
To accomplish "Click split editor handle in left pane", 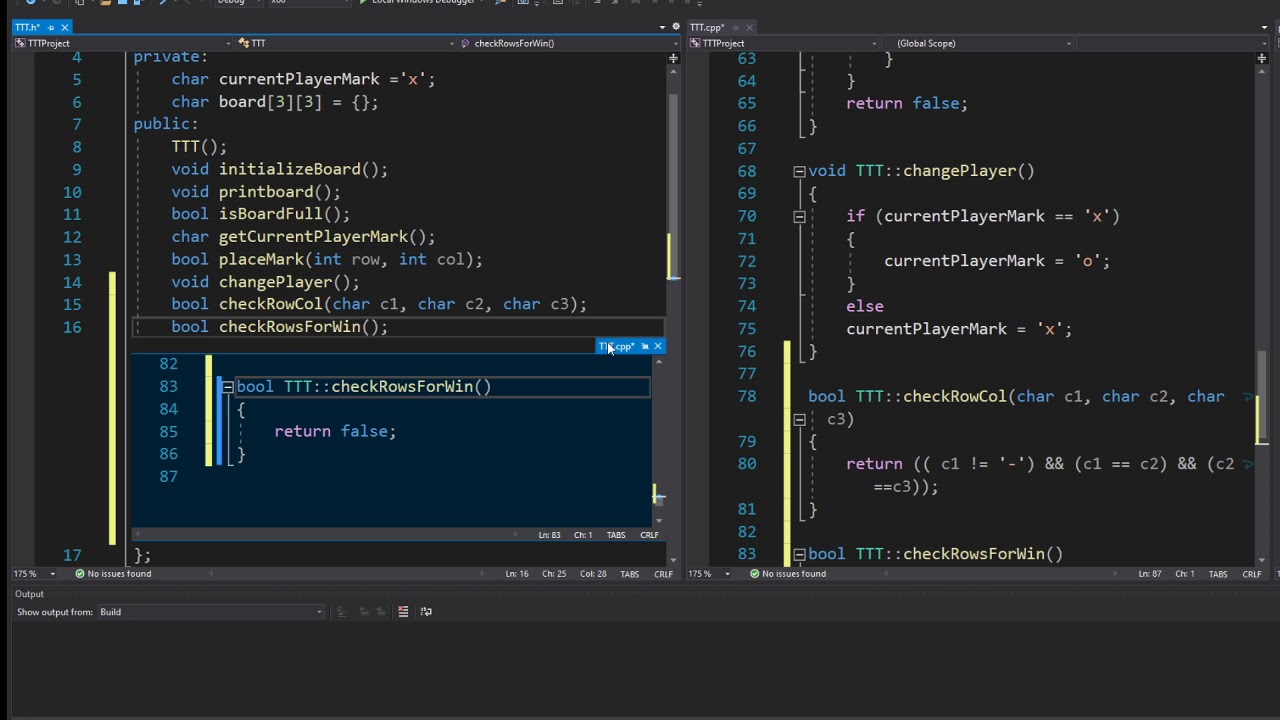I will [x=673, y=59].
